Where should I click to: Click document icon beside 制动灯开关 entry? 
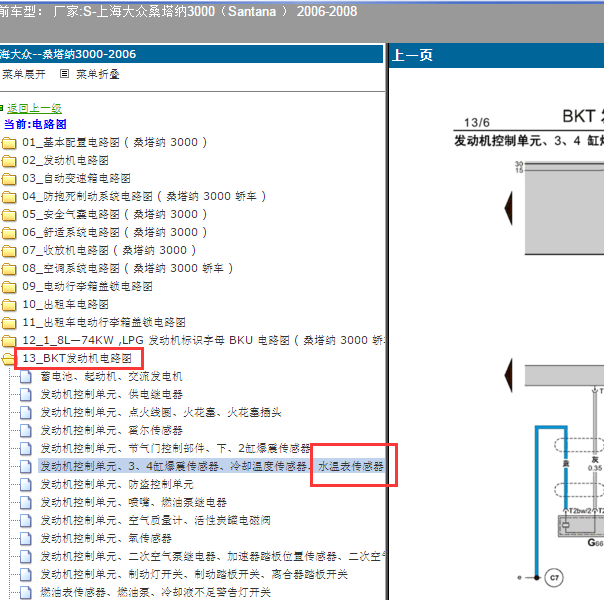[x=26, y=575]
